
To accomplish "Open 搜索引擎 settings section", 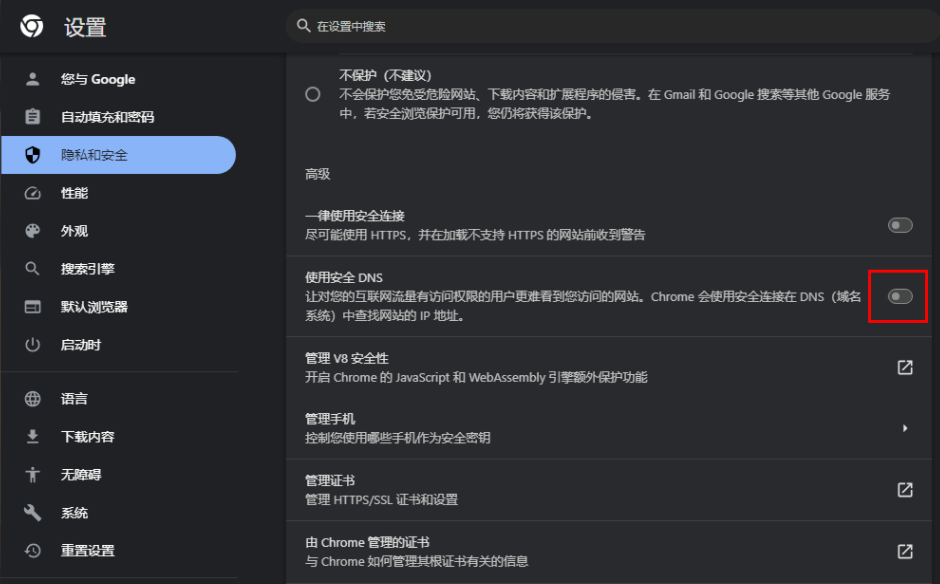I will coord(118,269).
